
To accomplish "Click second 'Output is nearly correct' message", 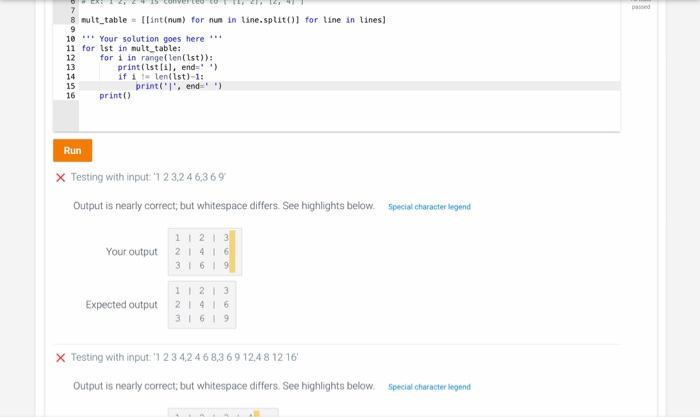I will (224, 386).
